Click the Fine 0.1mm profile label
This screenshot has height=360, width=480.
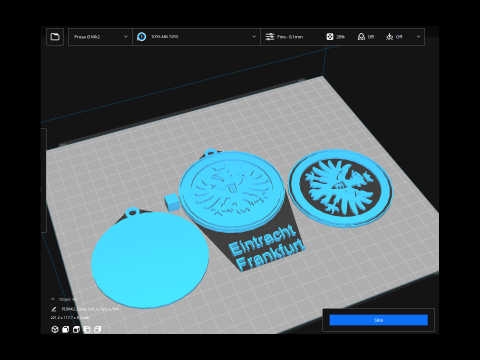pyautogui.click(x=290, y=37)
